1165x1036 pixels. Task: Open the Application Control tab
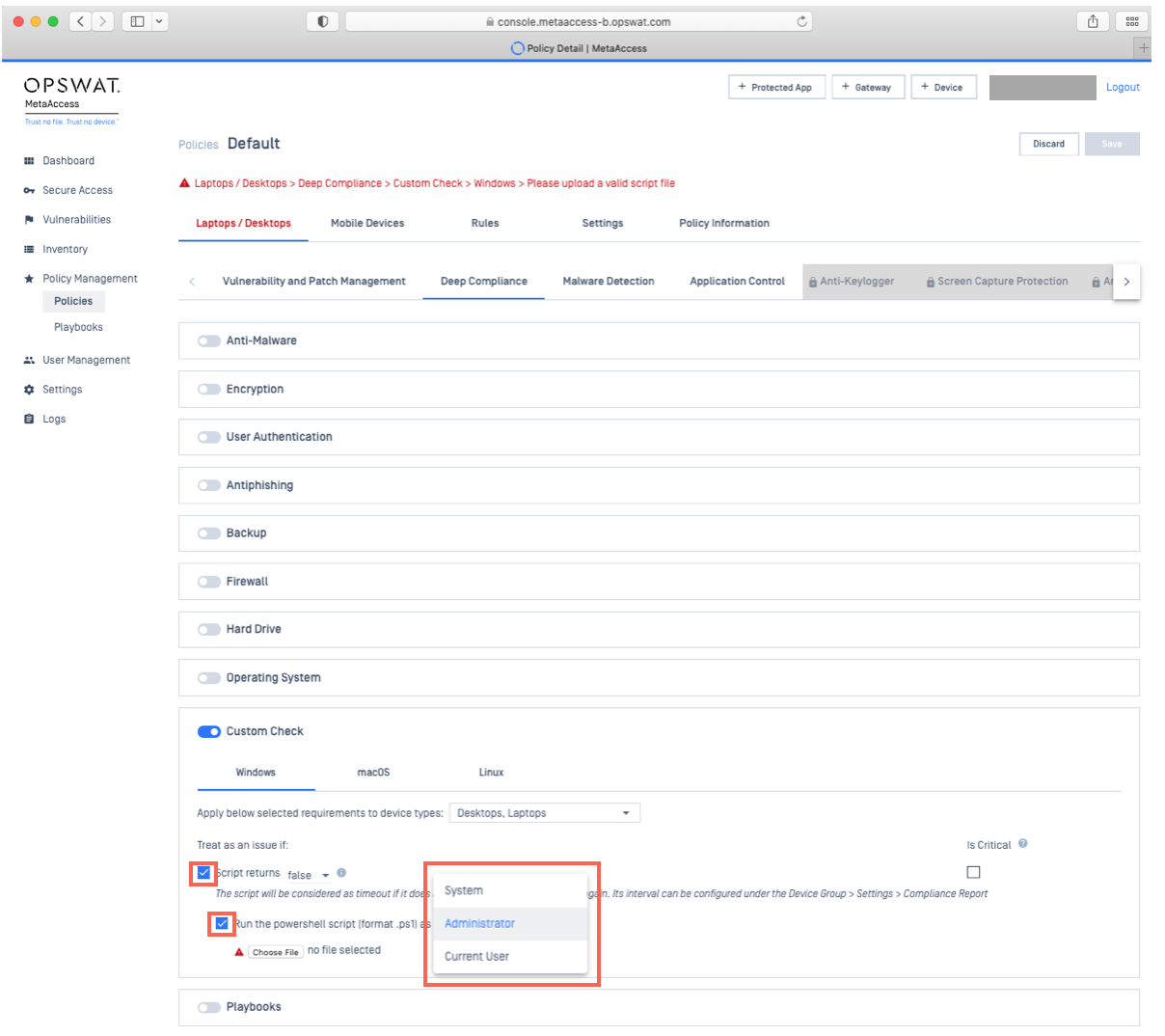coord(738,282)
